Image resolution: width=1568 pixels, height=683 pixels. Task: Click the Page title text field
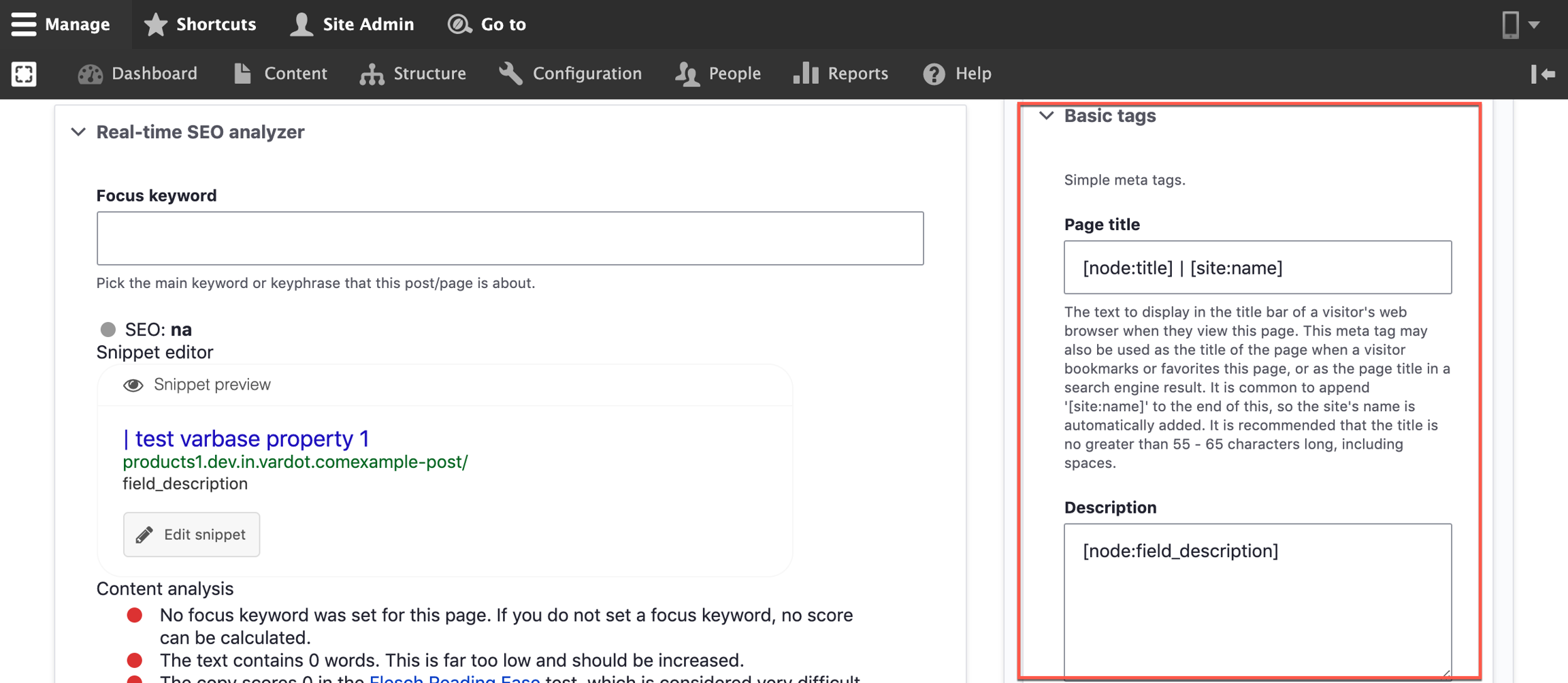pyautogui.click(x=1257, y=268)
